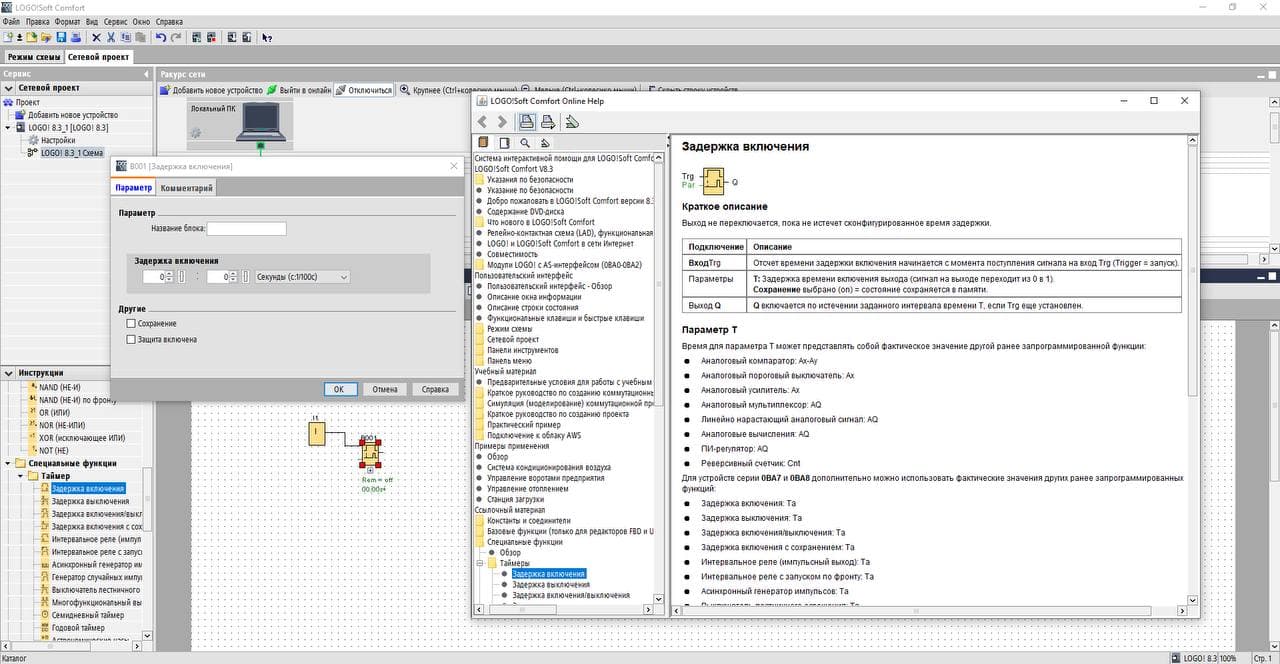Click the Отмена button
This screenshot has width=1280, height=664.
[x=385, y=389]
